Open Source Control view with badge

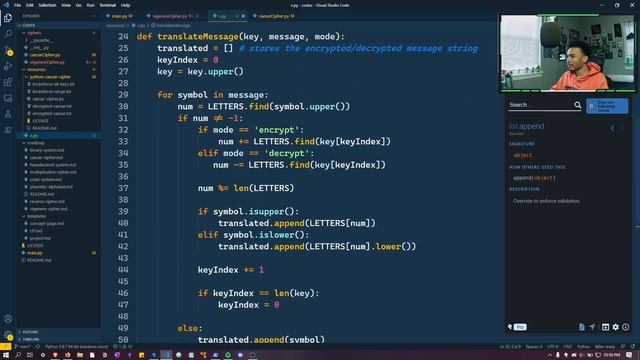[8, 50]
